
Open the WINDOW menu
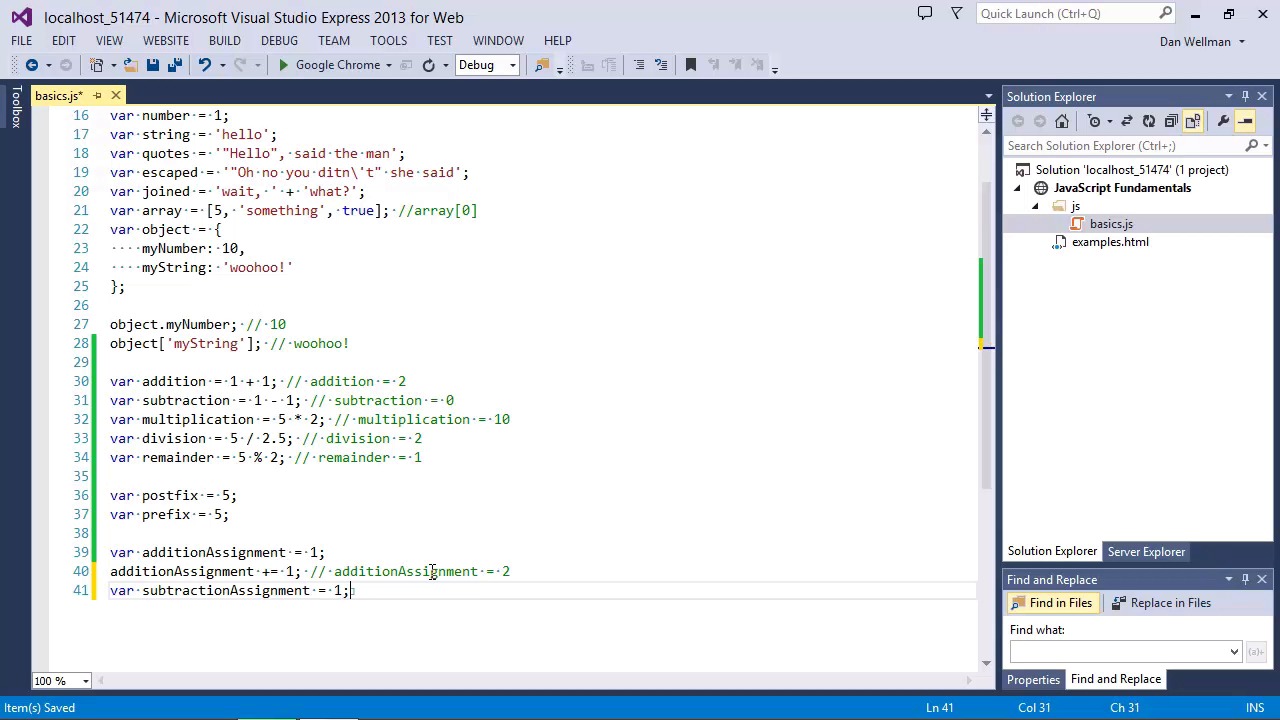click(498, 41)
